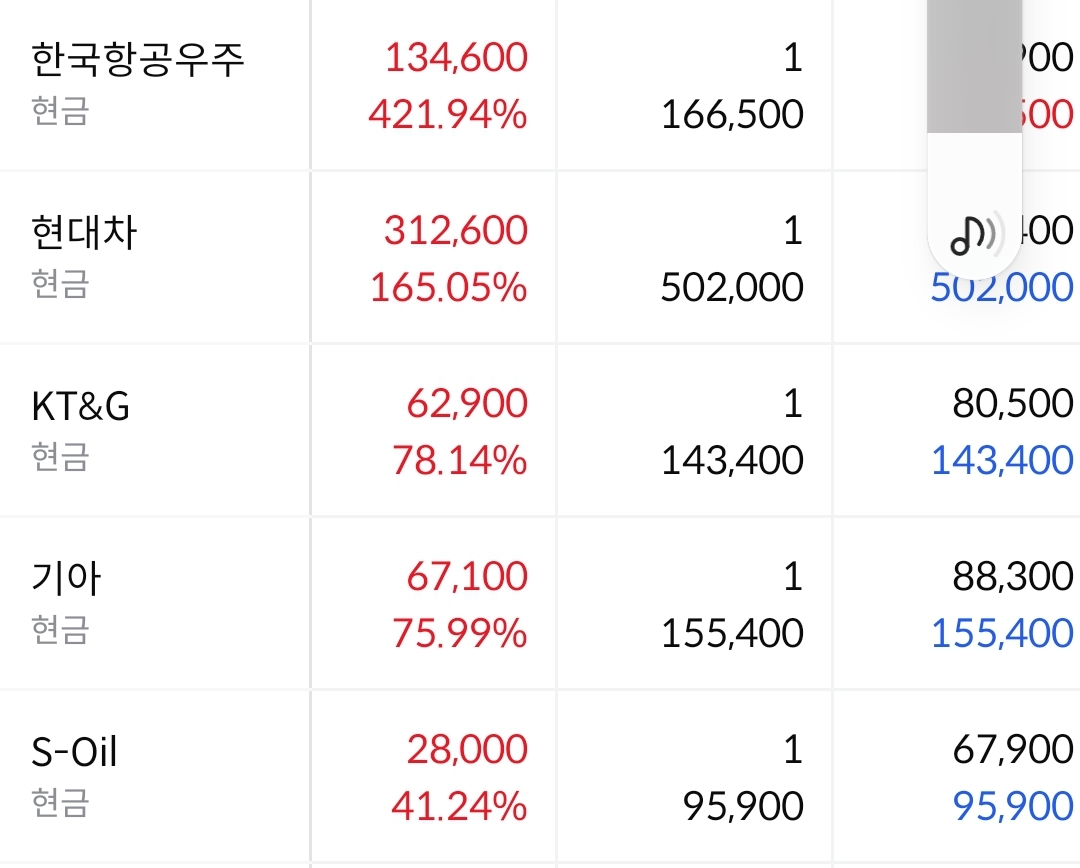Select the KT&G stock name
Screen dimensions: 1080x868
click(x=80, y=406)
